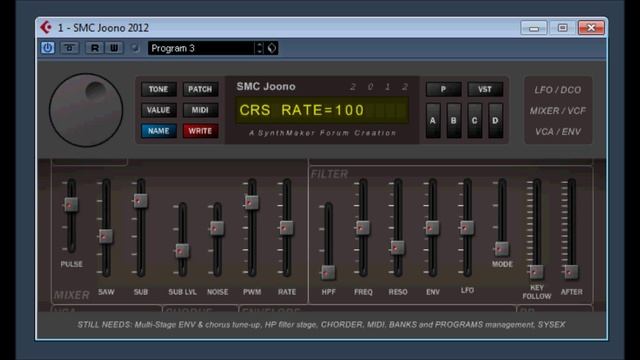
Task: Close the SMC Joono plugin window
Action: [x=591, y=28]
